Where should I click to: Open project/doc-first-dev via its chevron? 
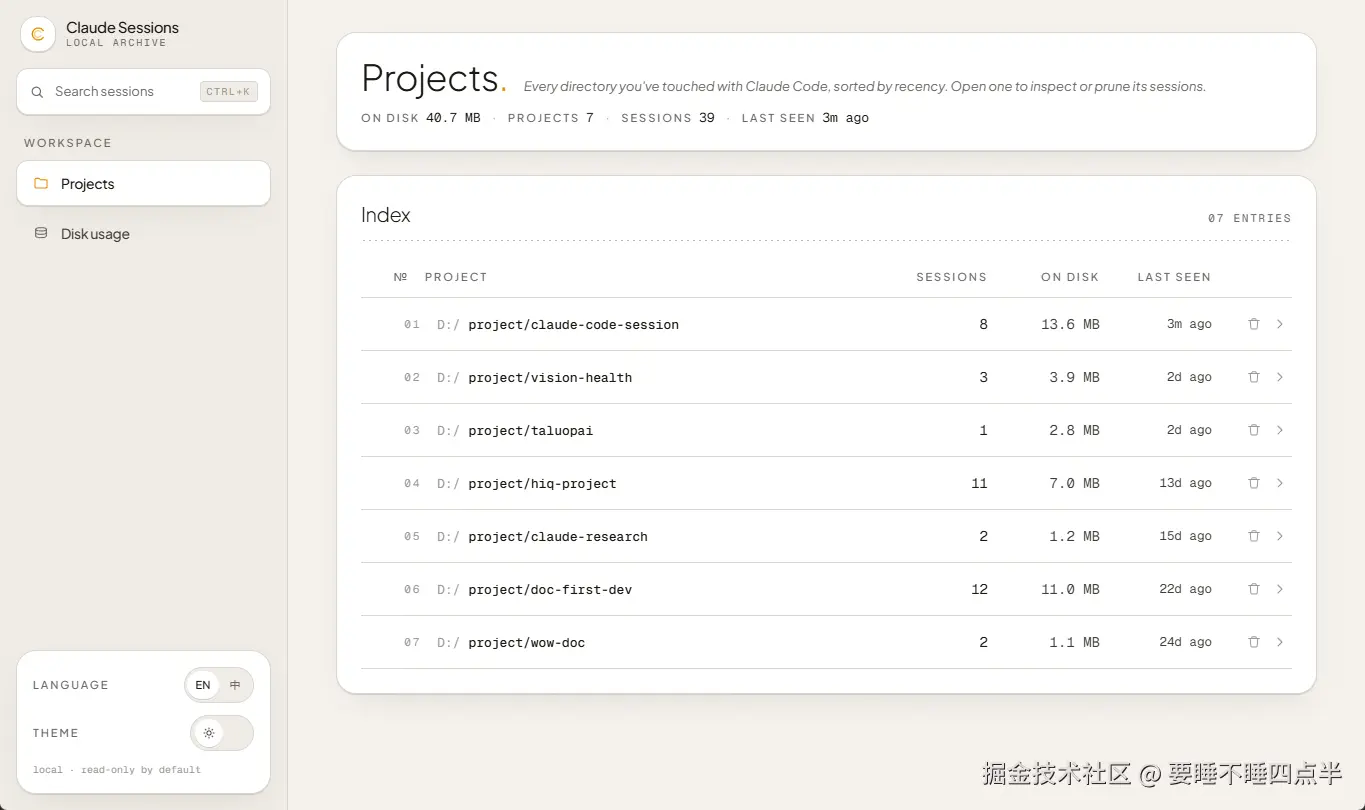[x=1280, y=589]
